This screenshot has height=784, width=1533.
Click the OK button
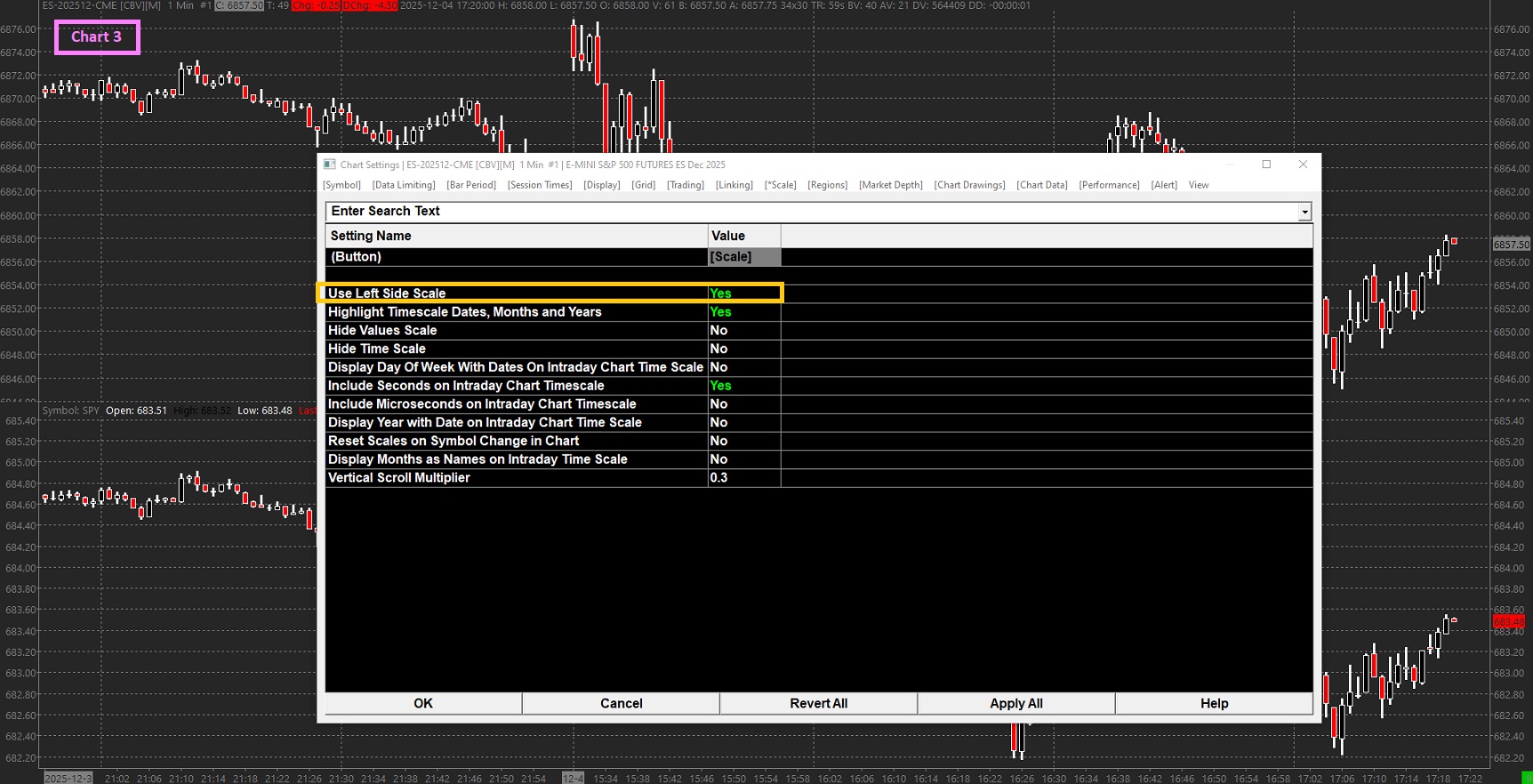(423, 703)
